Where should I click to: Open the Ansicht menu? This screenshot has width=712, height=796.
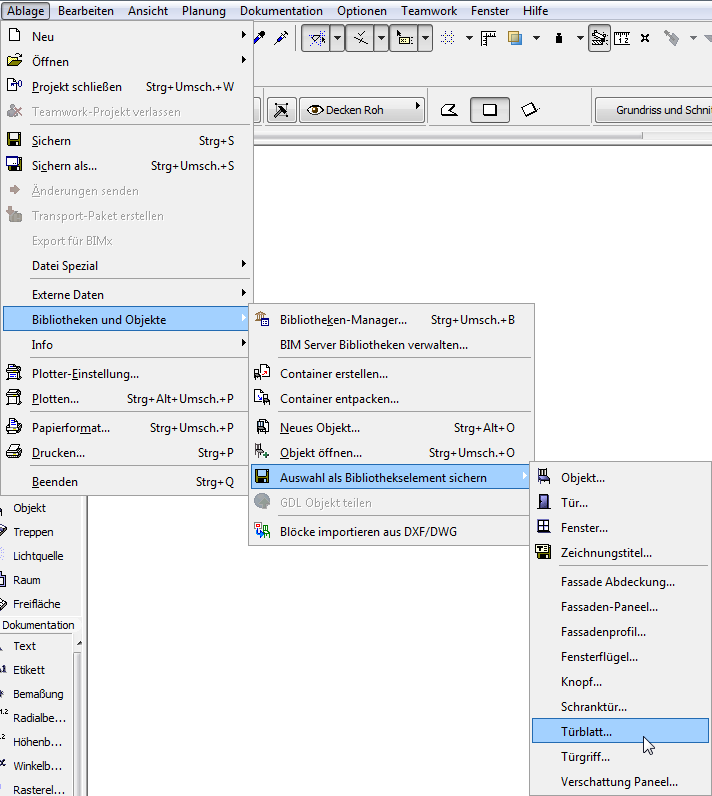point(148,11)
